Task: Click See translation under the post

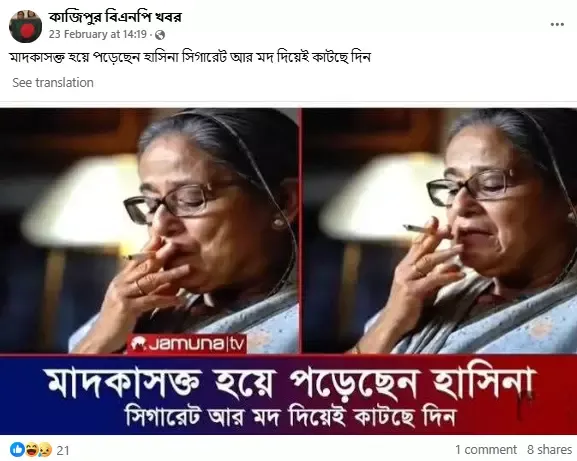Action: coord(53,82)
